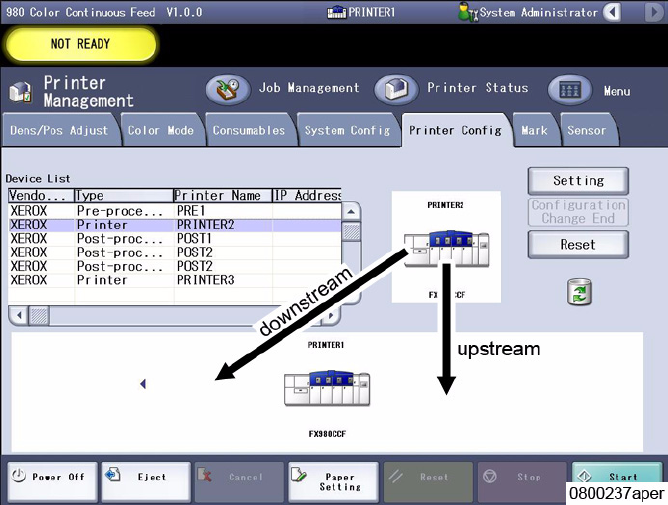
Task: Click the small left triangle in layout area
Action: tap(143, 384)
